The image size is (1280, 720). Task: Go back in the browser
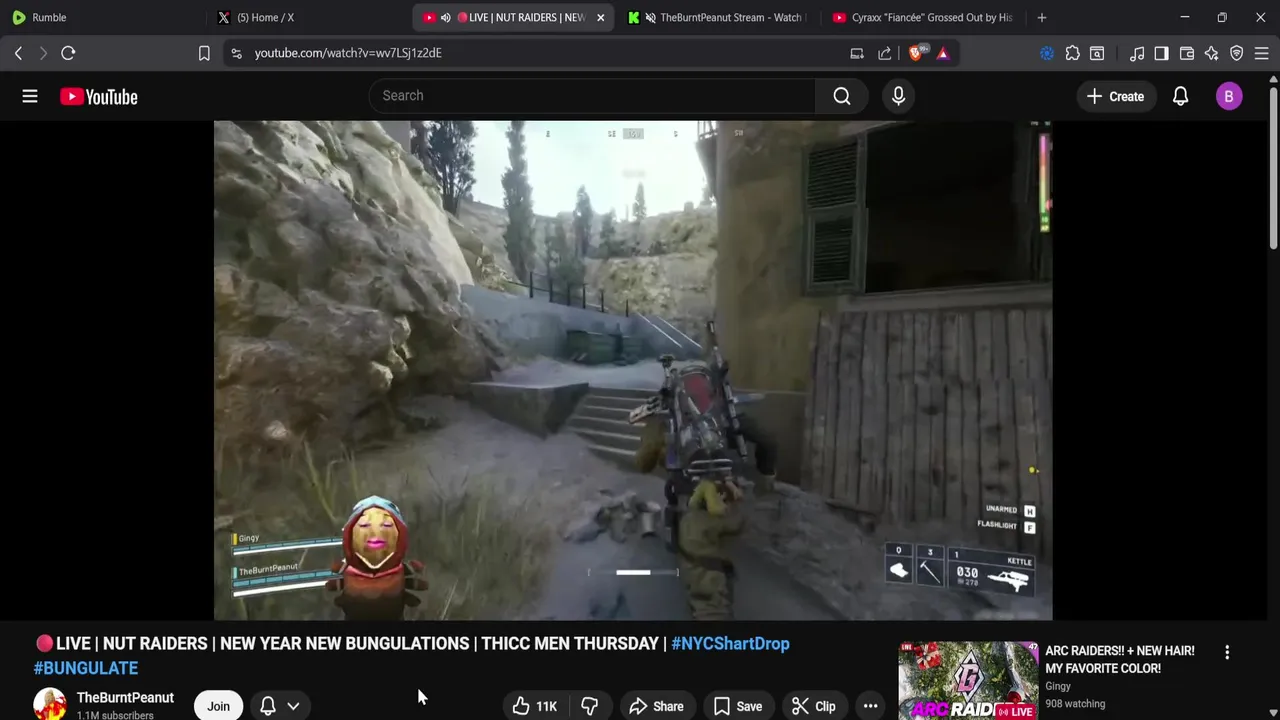18,53
